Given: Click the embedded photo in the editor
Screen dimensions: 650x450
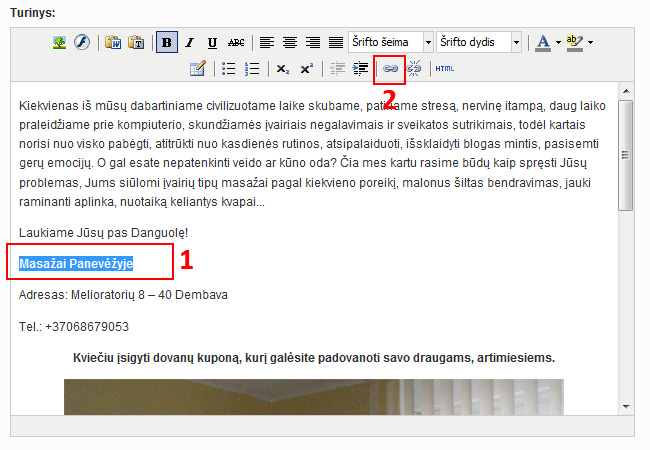Looking at the screenshot, I should (x=314, y=397).
